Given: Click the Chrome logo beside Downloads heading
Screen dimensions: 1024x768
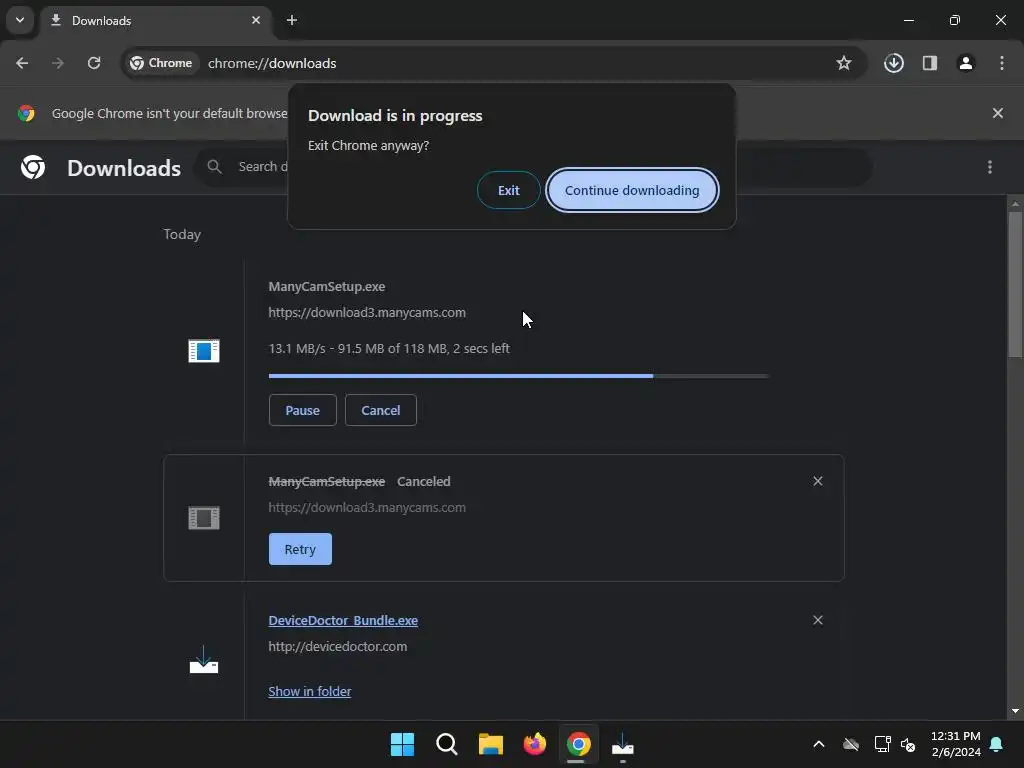Looking at the screenshot, I should tap(33, 167).
